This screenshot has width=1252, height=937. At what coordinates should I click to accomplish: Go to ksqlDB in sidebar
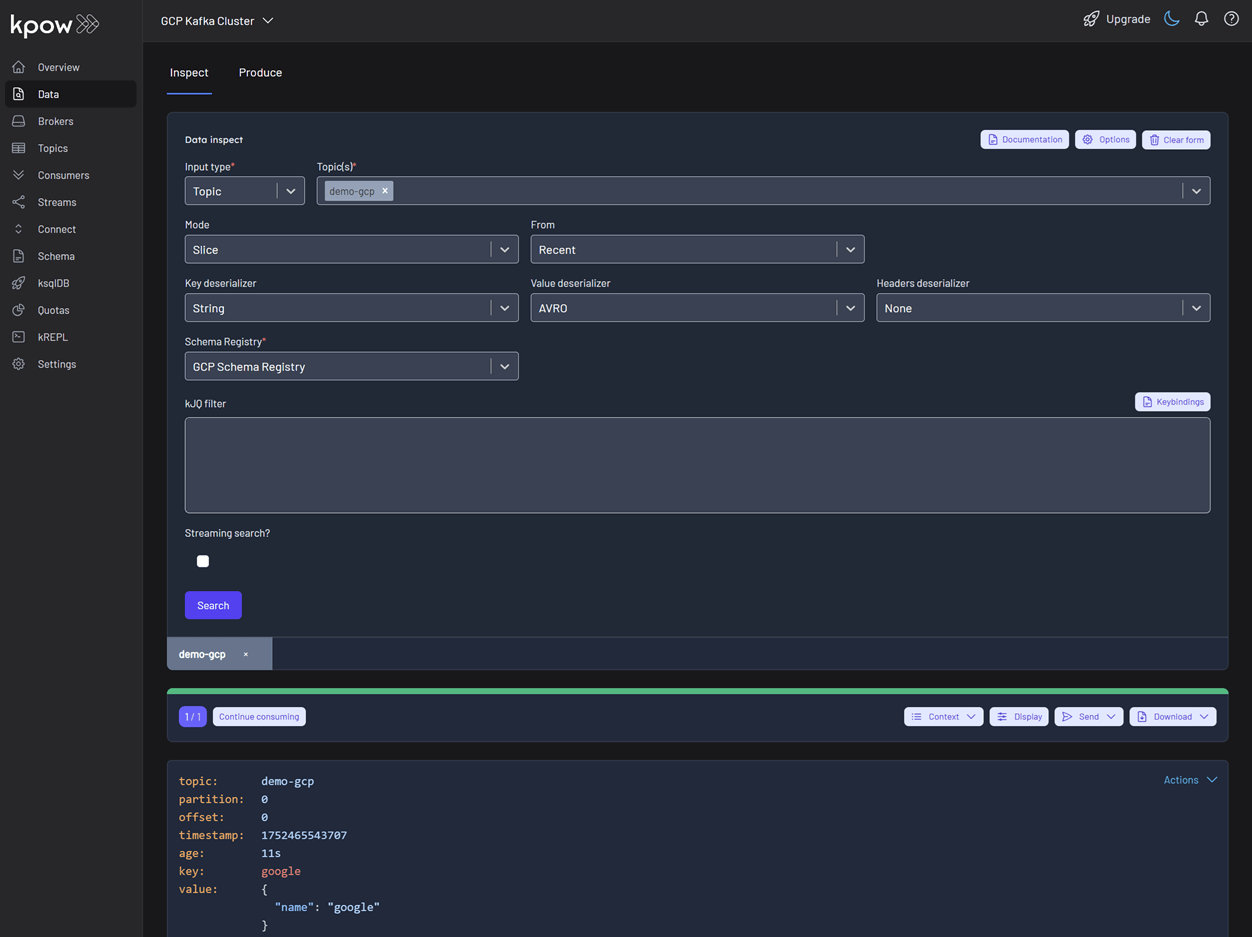pyautogui.click(x=53, y=283)
